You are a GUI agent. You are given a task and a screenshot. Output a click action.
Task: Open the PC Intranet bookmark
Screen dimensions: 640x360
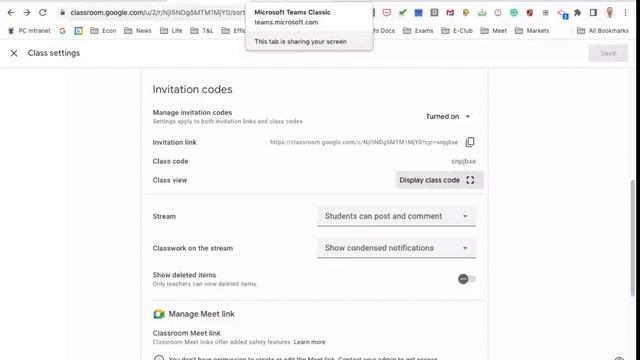[29, 31]
